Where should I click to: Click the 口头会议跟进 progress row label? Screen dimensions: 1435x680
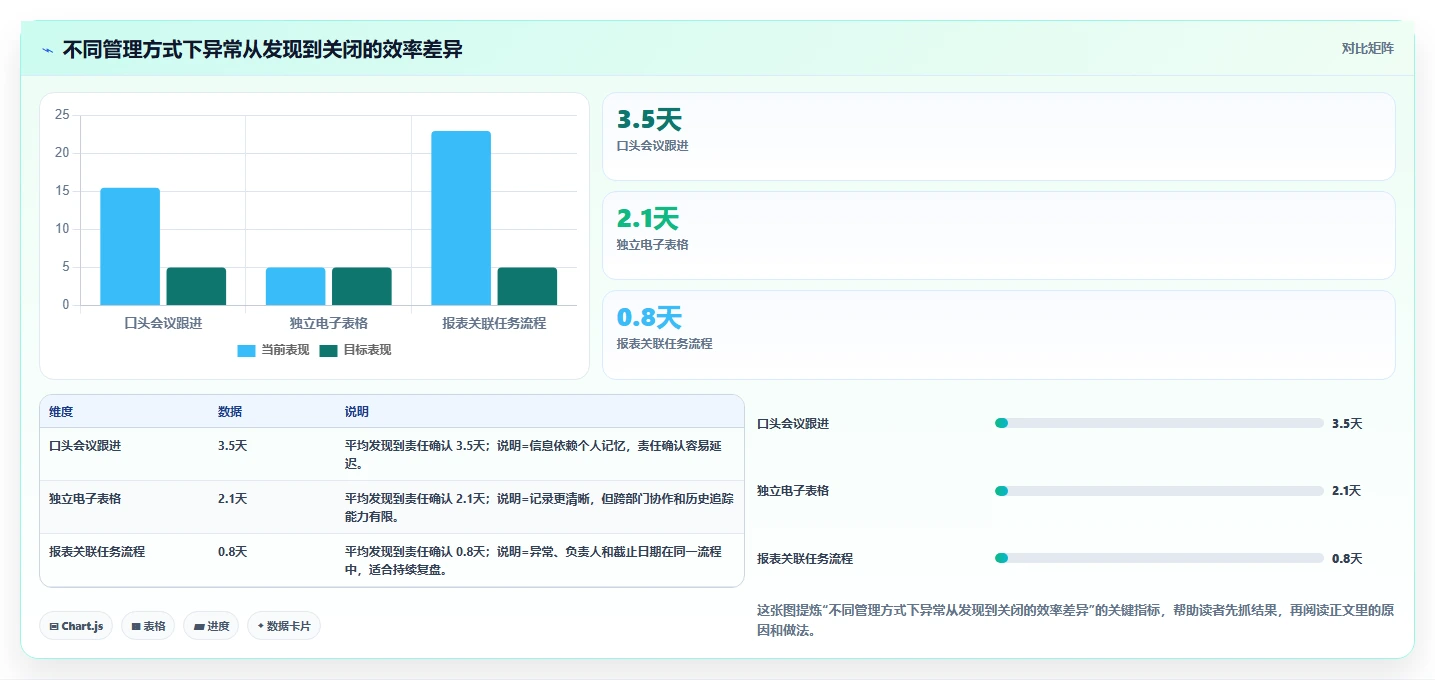click(793, 424)
